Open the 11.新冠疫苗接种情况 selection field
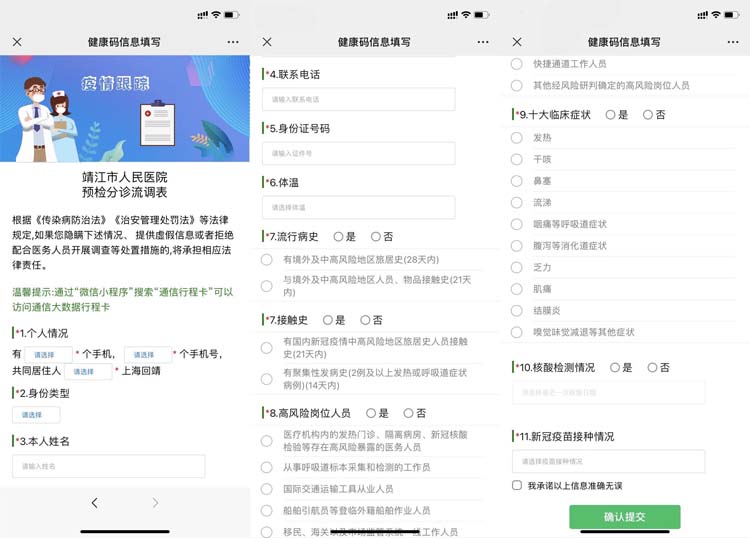The width and height of the screenshot is (750, 538). click(x=608, y=461)
